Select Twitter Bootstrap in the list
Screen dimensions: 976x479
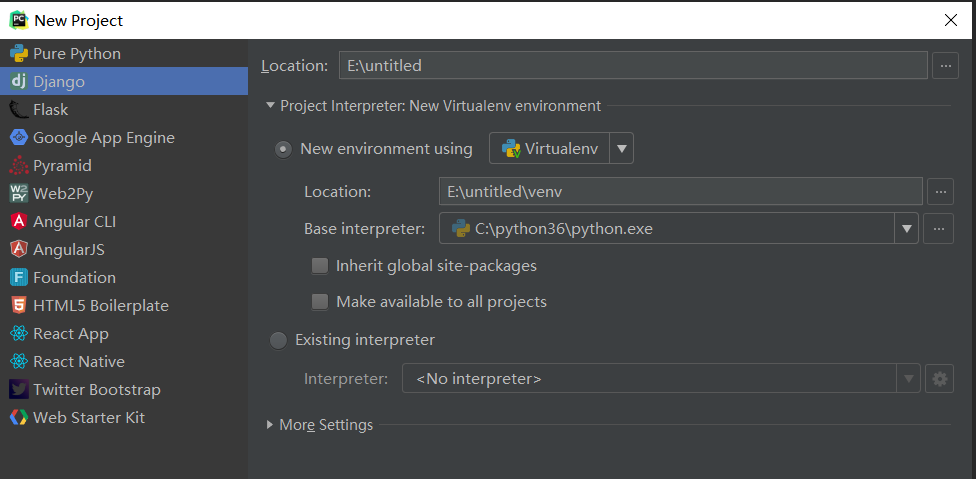tap(124, 389)
